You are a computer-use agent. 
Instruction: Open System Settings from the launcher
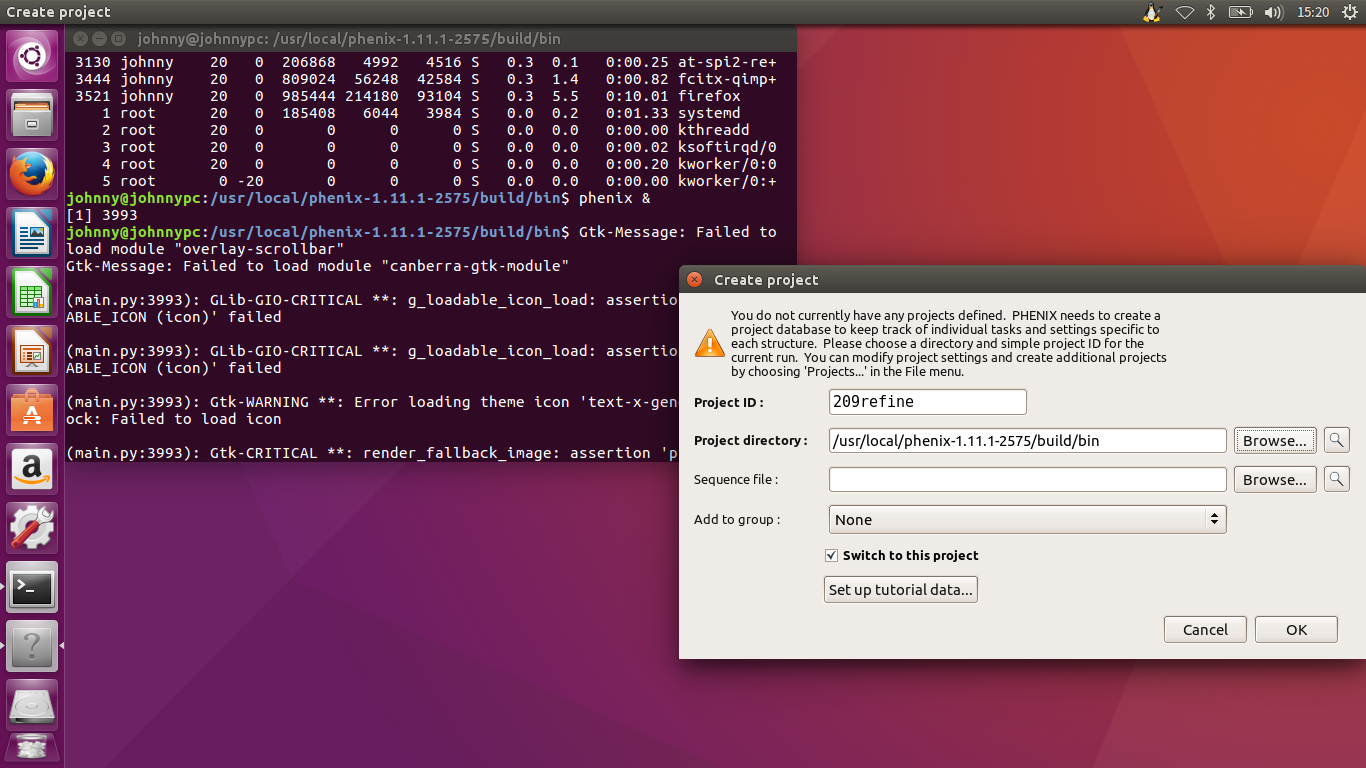click(32, 529)
